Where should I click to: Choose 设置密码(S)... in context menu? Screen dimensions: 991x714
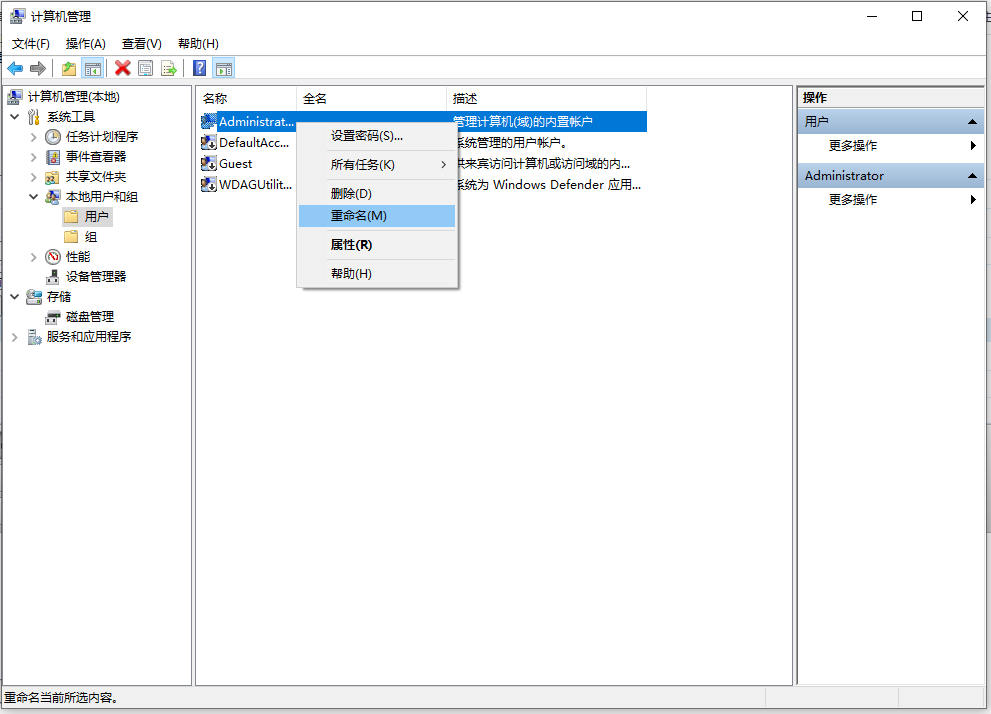[377, 136]
